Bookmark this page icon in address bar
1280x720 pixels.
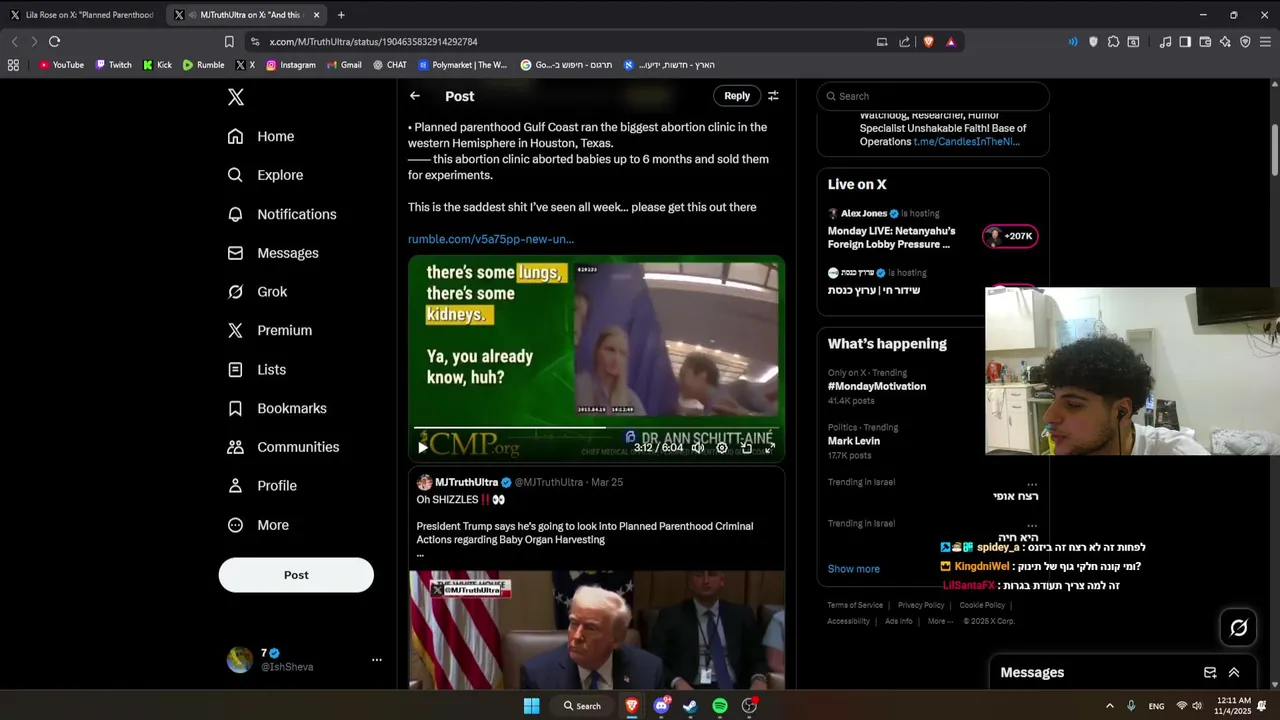(229, 42)
